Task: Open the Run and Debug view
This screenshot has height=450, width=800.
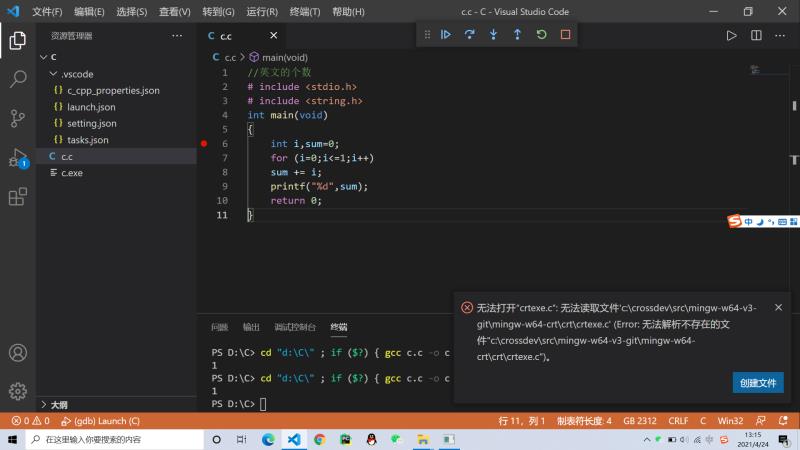Action: tap(17, 158)
